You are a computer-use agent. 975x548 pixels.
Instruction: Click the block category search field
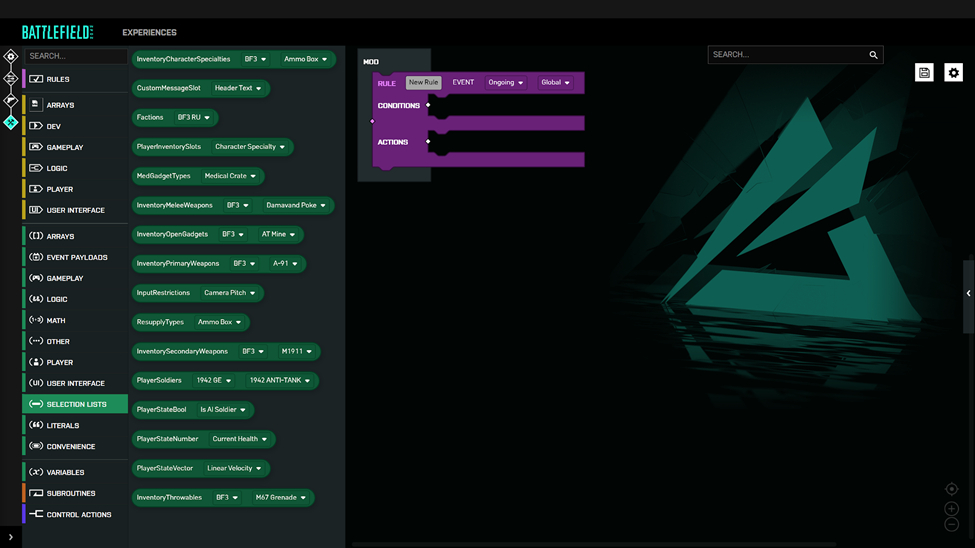click(x=75, y=56)
